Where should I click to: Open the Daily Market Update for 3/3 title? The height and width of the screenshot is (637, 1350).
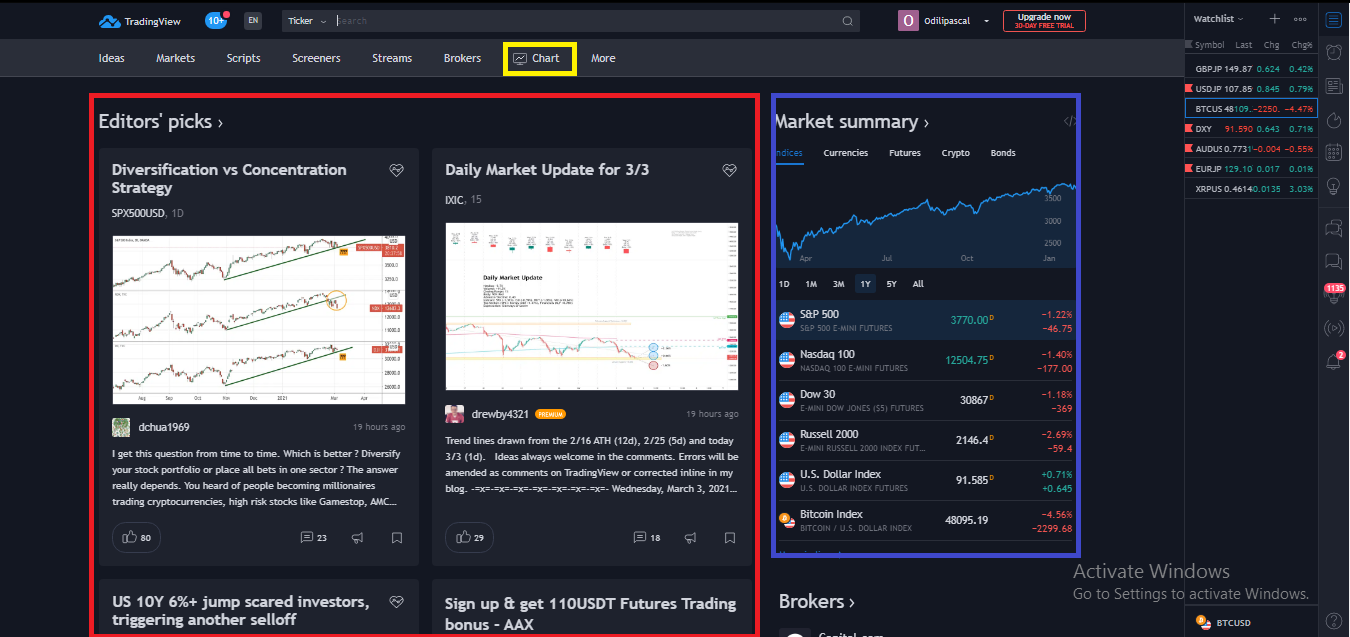(x=547, y=170)
